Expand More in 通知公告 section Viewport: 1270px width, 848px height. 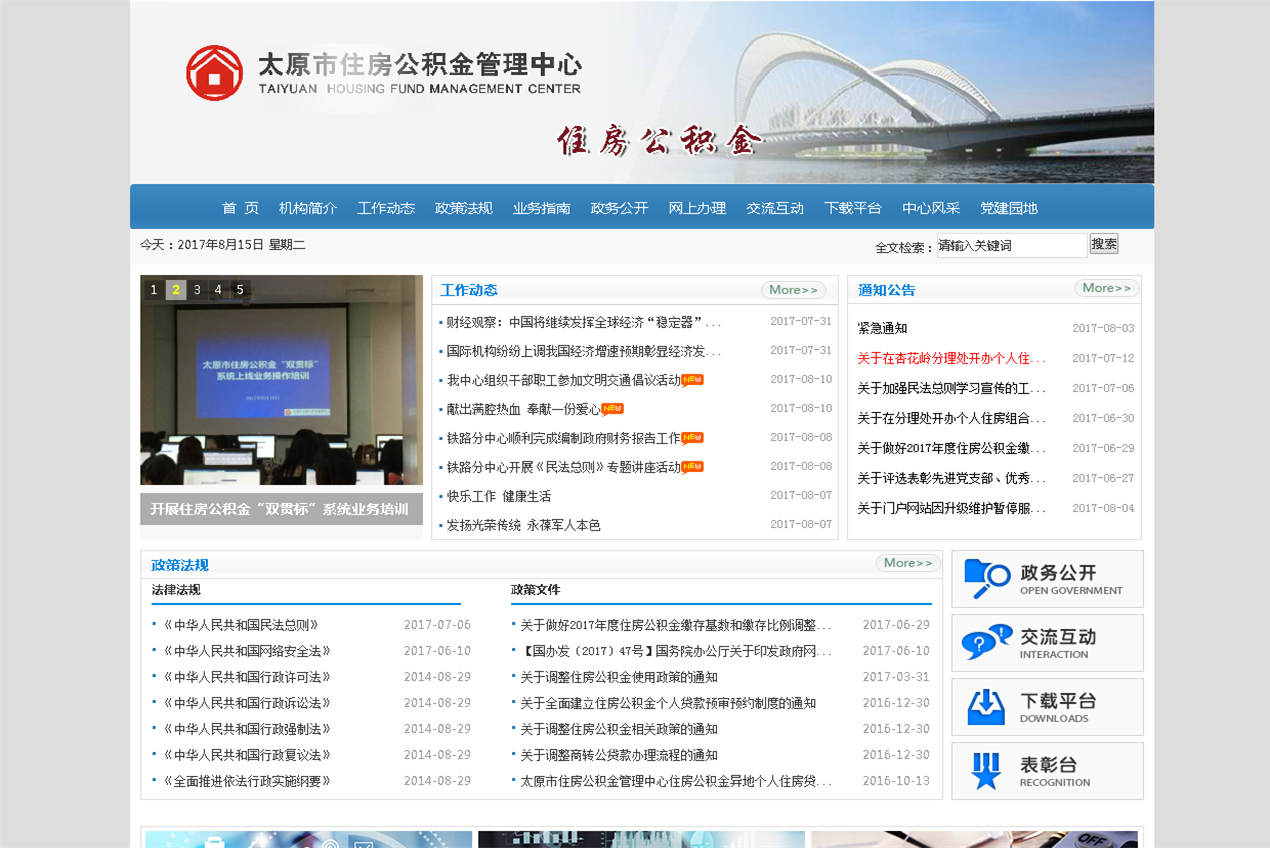[x=1106, y=288]
